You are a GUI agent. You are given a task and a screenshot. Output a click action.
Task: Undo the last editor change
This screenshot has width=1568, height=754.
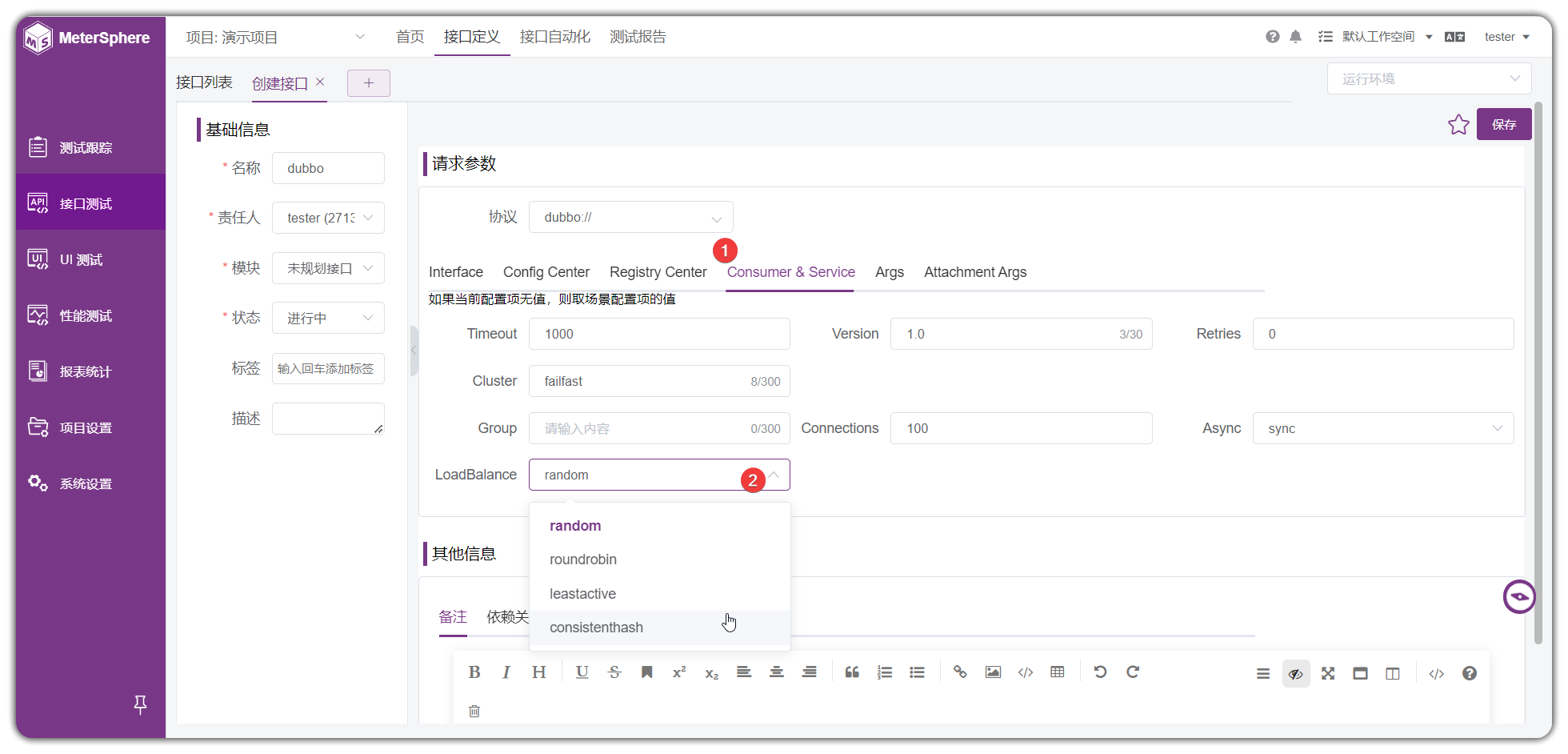[1100, 672]
